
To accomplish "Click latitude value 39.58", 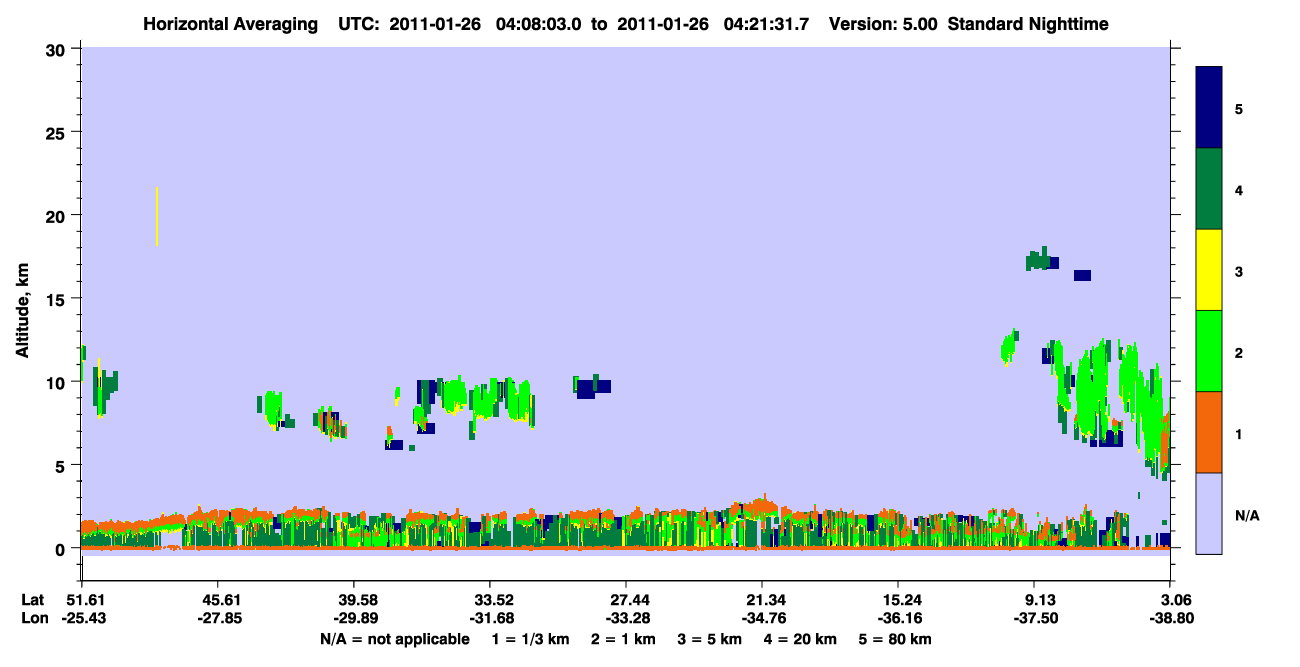I will 356,600.
